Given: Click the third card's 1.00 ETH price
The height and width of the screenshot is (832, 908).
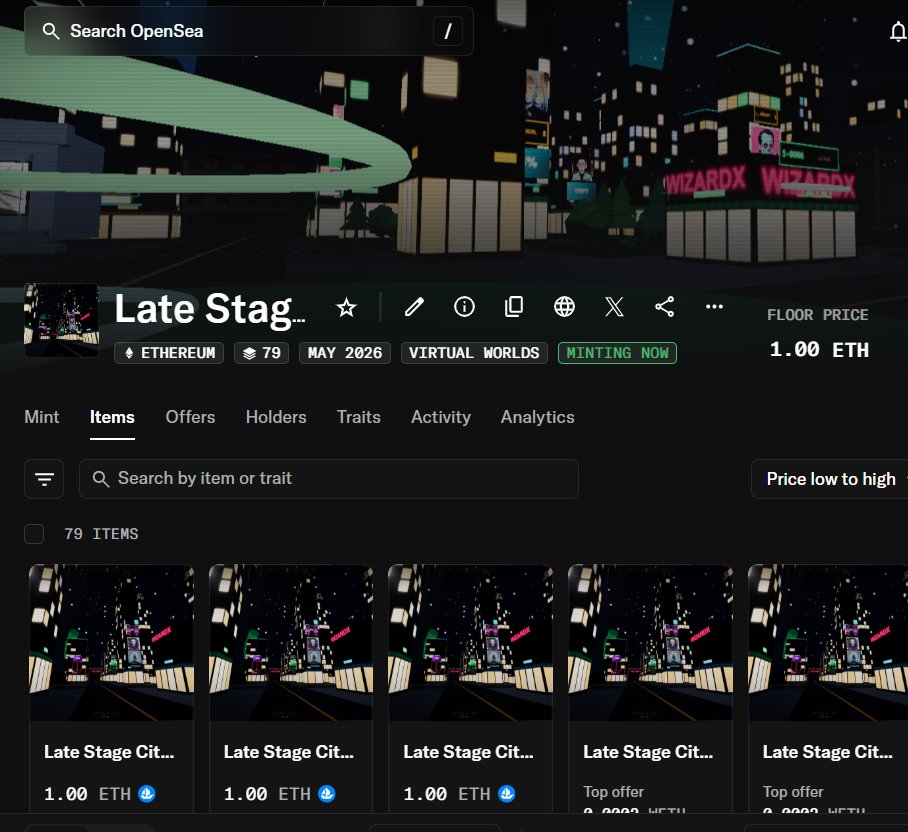Looking at the screenshot, I should tap(446, 794).
